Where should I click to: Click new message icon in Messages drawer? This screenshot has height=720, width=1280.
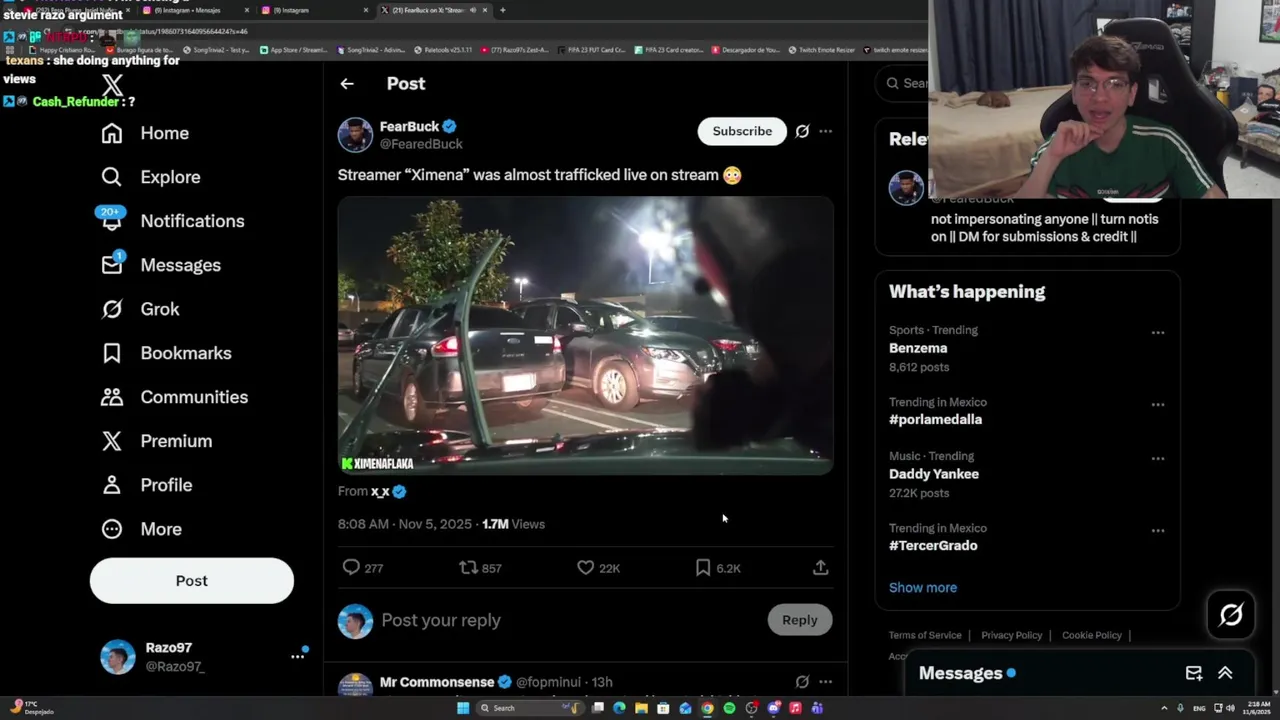(x=1194, y=674)
